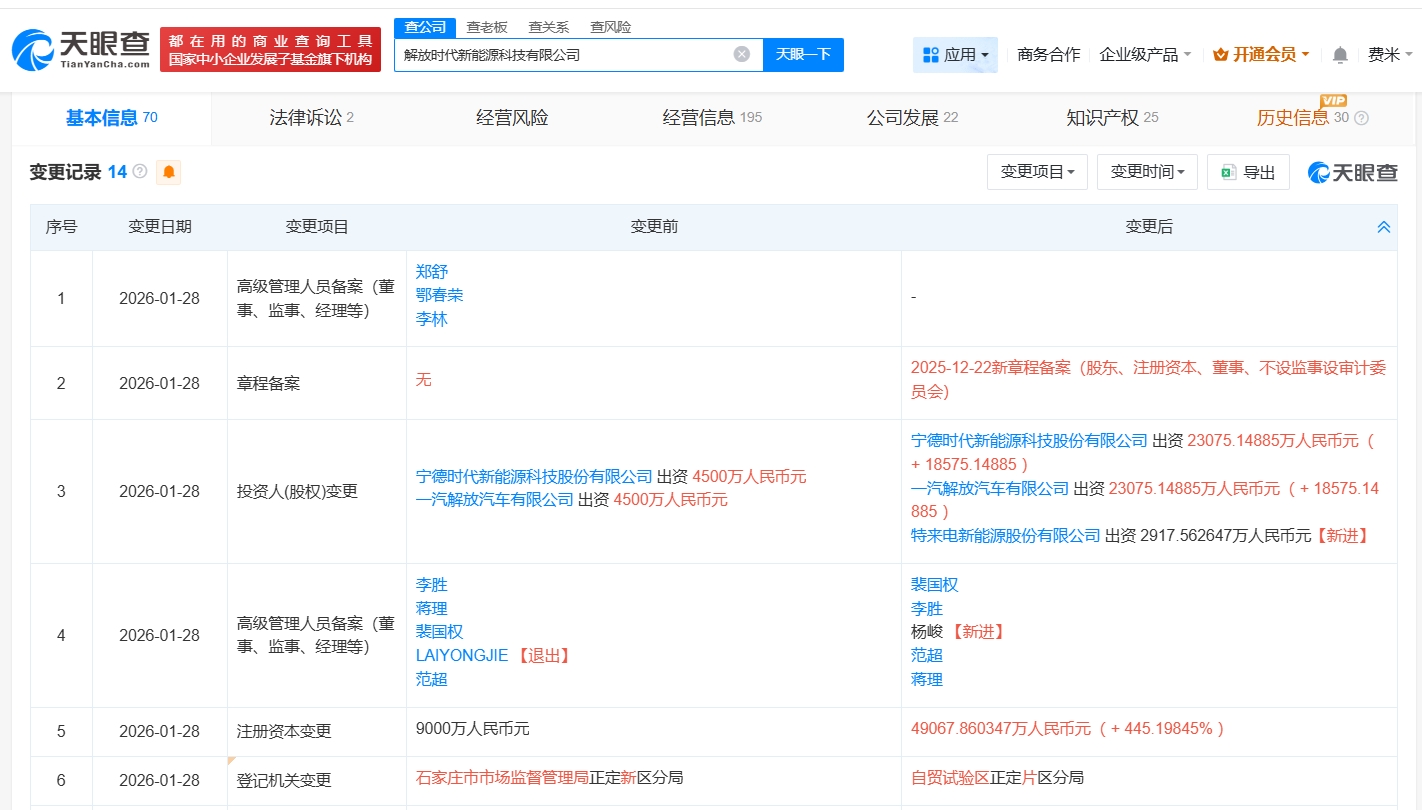
Task: Open the 开通会员 membership dropdown
Action: [x=1261, y=55]
